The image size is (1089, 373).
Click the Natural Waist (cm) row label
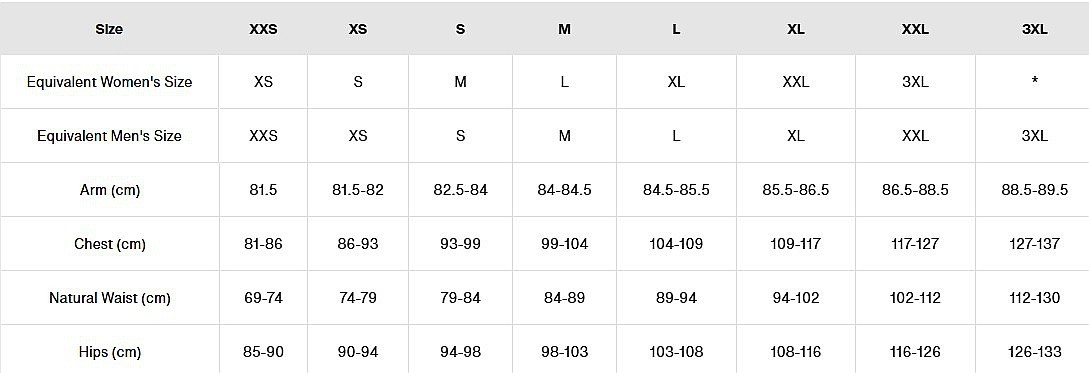click(x=109, y=299)
